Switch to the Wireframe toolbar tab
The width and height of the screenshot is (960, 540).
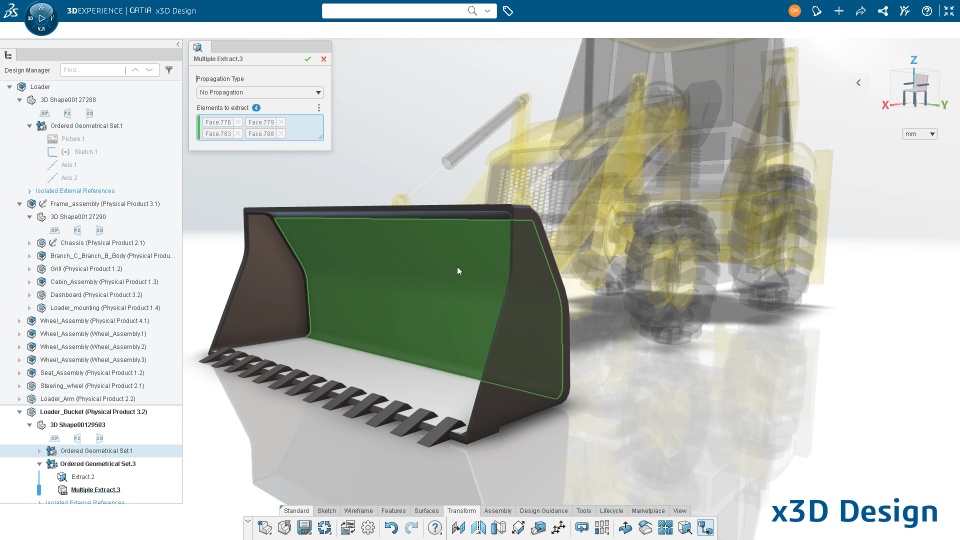point(358,511)
